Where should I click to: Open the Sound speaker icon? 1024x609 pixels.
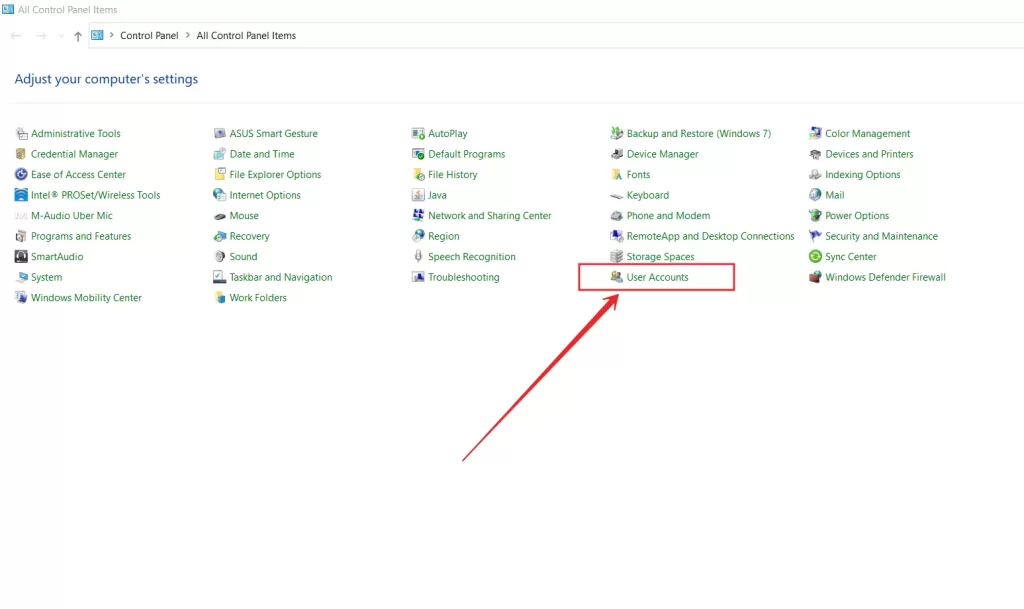219,257
